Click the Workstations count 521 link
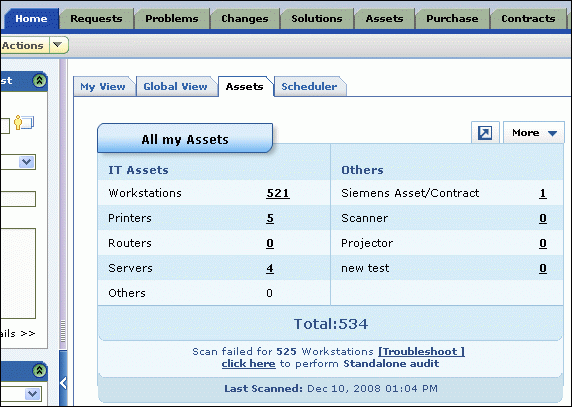This screenshot has height=407, width=572. tap(278, 193)
